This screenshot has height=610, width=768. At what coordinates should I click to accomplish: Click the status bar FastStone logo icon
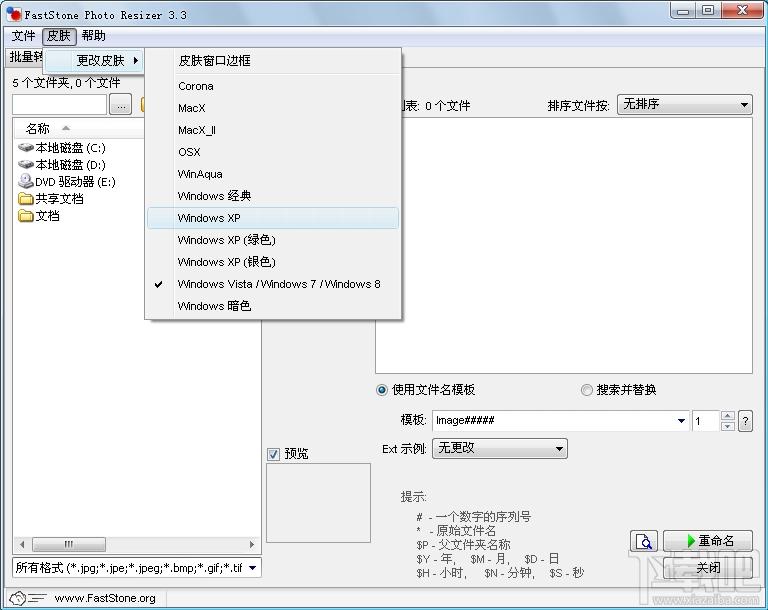tap(27, 598)
